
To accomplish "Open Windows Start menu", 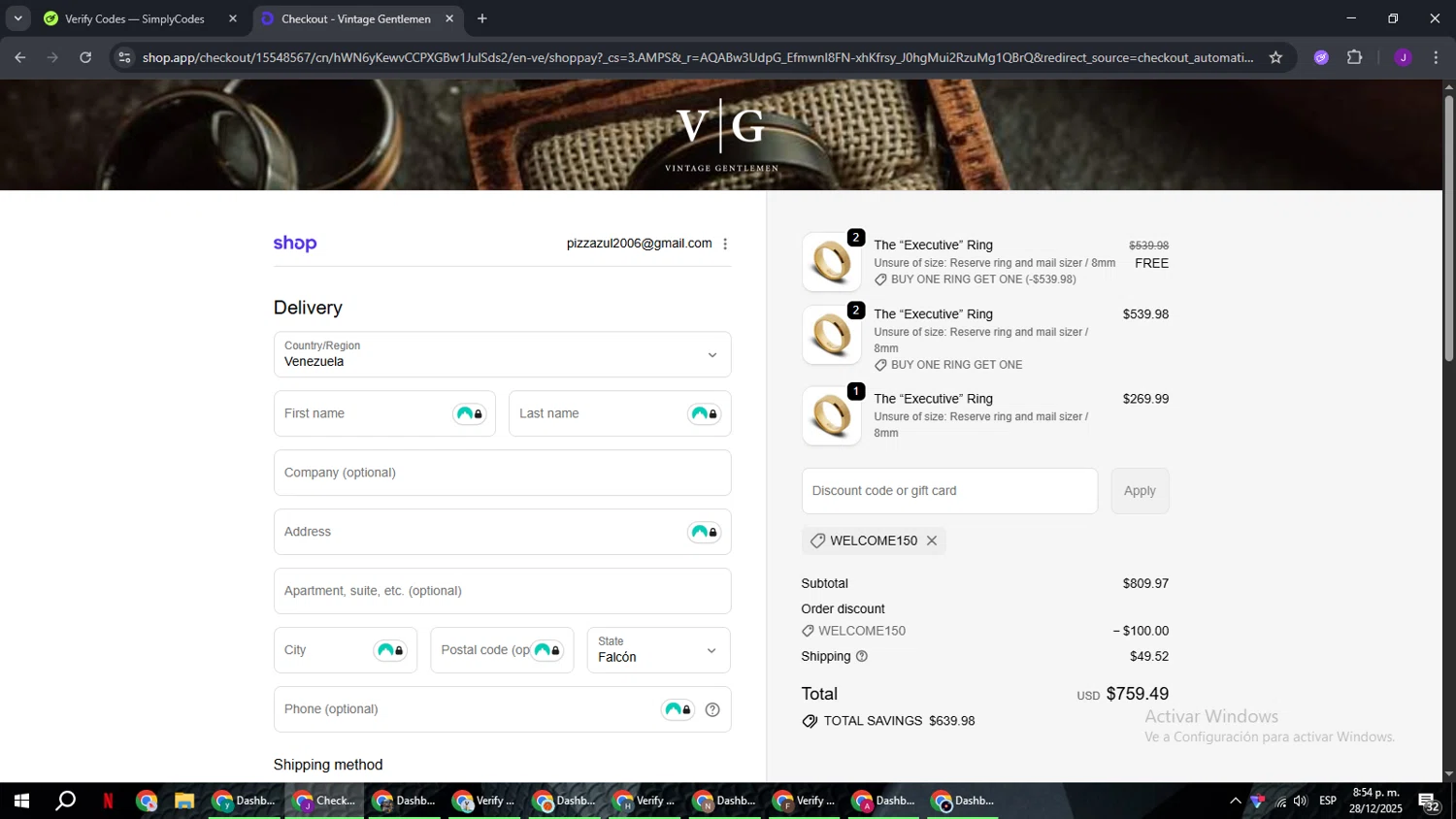I will [21, 801].
